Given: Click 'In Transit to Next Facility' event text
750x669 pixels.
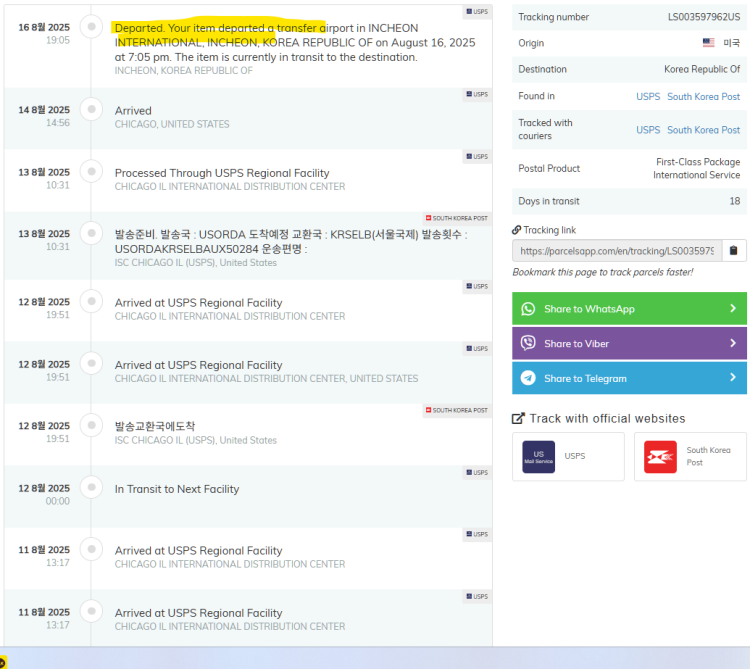Looking at the screenshot, I should click(176, 489).
